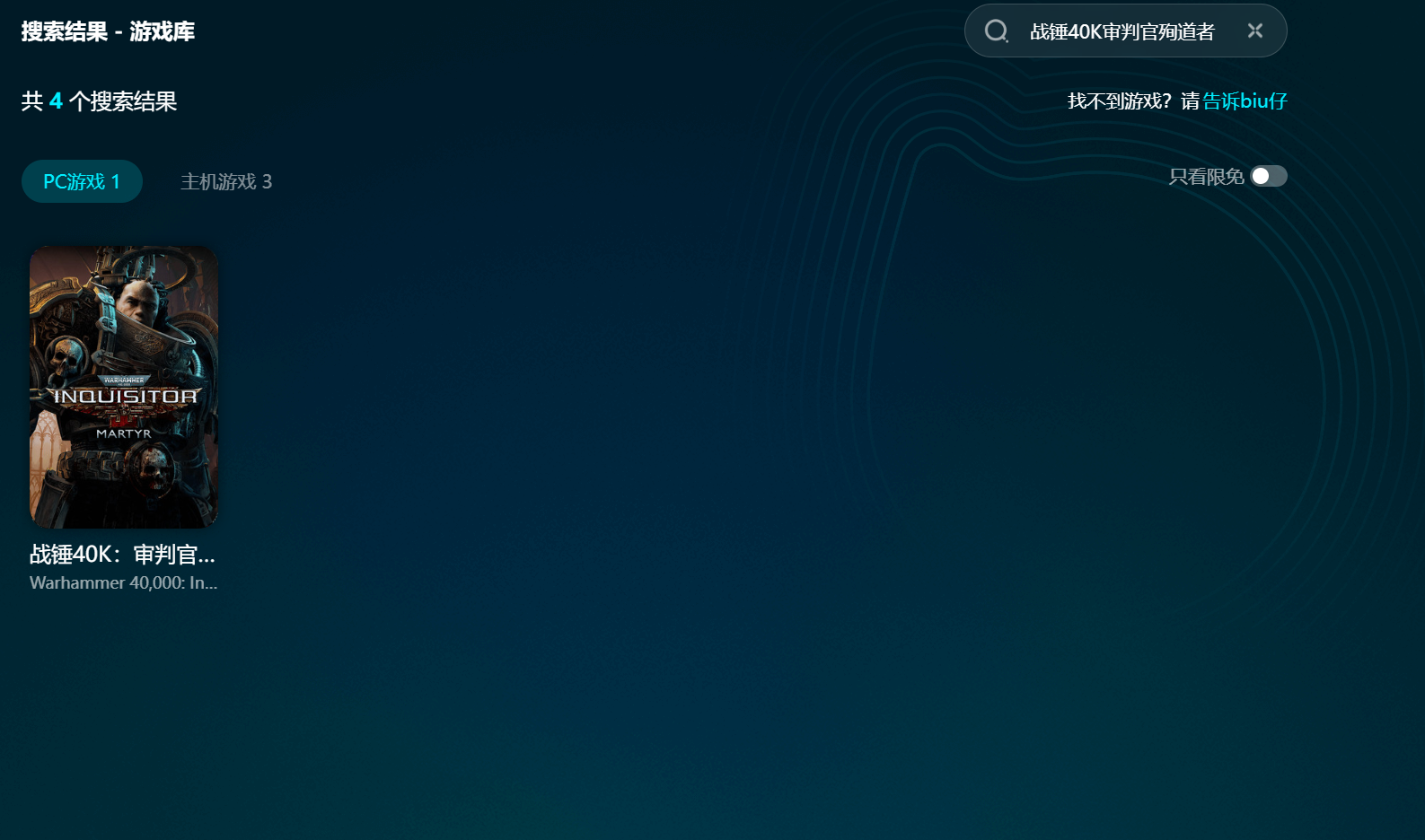1425x840 pixels.
Task: Focus search field containing 战锤40K审判官殉道者
Action: (x=1122, y=31)
